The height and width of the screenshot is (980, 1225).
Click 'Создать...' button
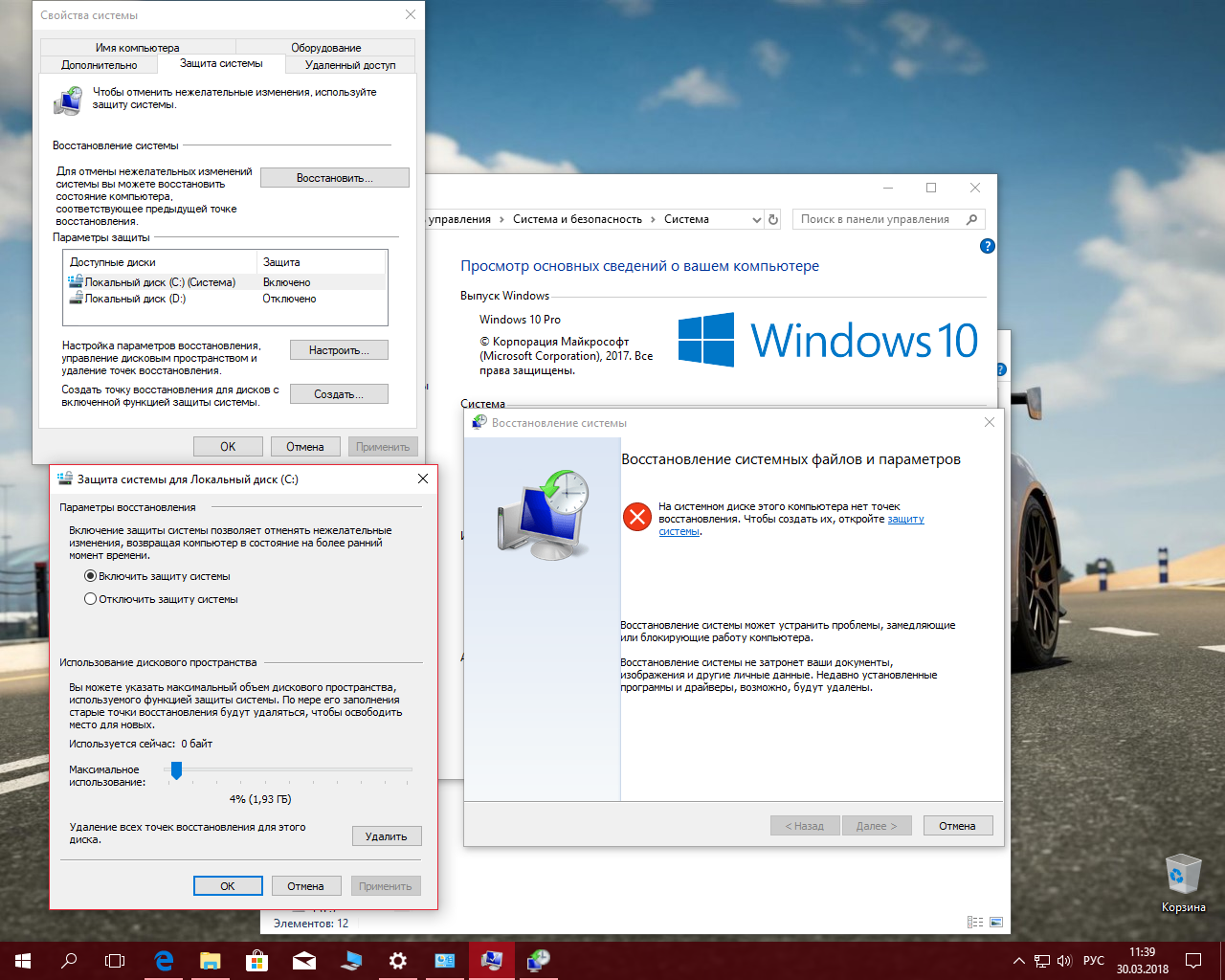[x=339, y=394]
